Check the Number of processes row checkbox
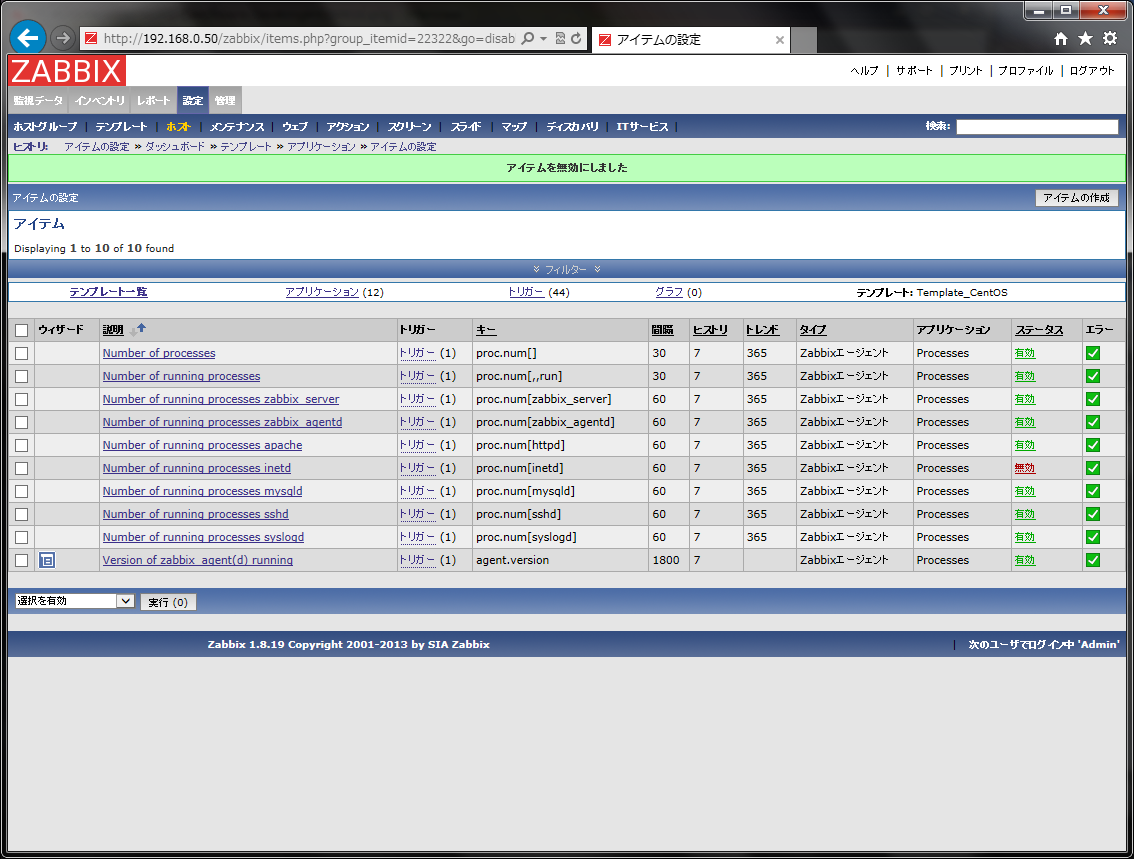Screen dimensions: 1134x859 (22, 354)
